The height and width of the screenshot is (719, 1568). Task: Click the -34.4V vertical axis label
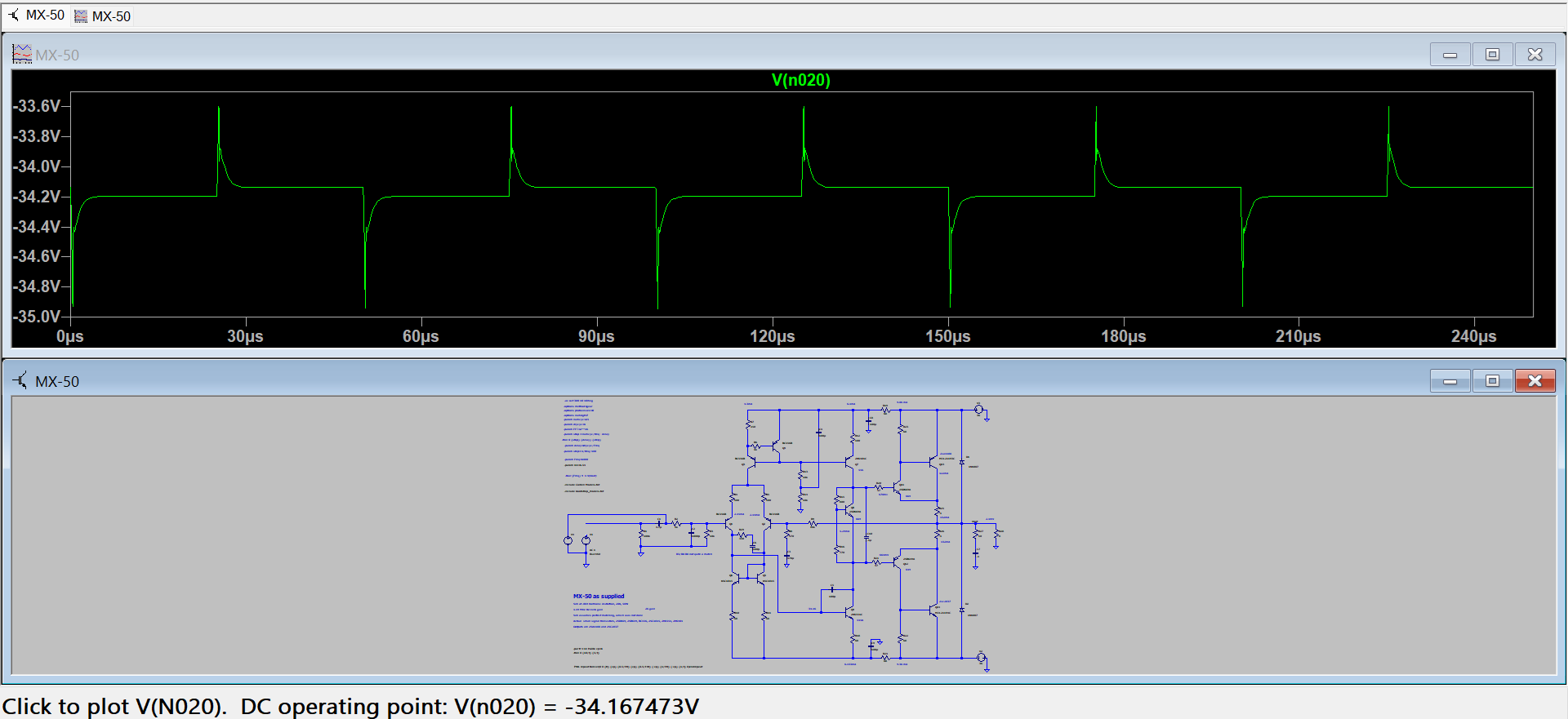(x=37, y=227)
